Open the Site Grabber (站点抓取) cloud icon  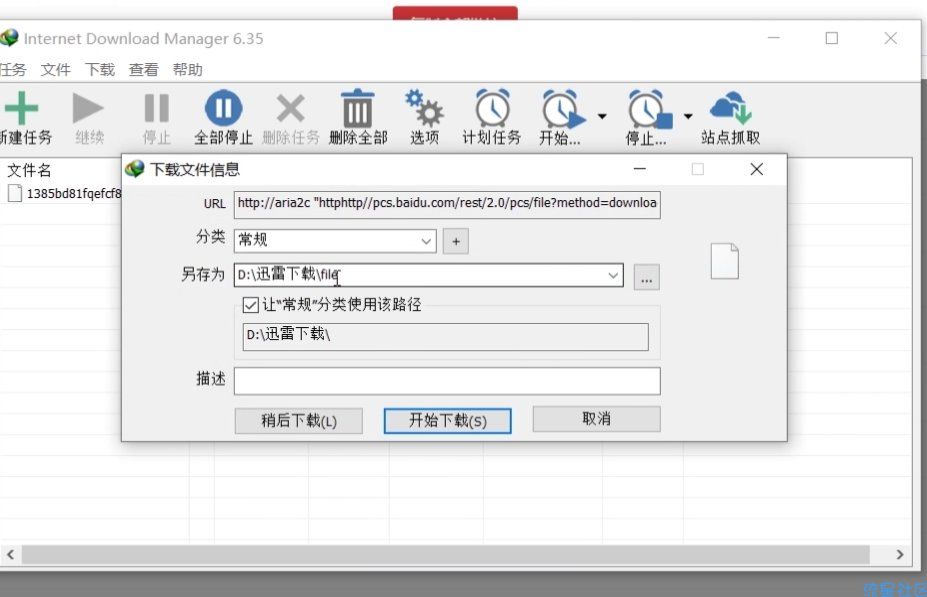pyautogui.click(x=731, y=107)
